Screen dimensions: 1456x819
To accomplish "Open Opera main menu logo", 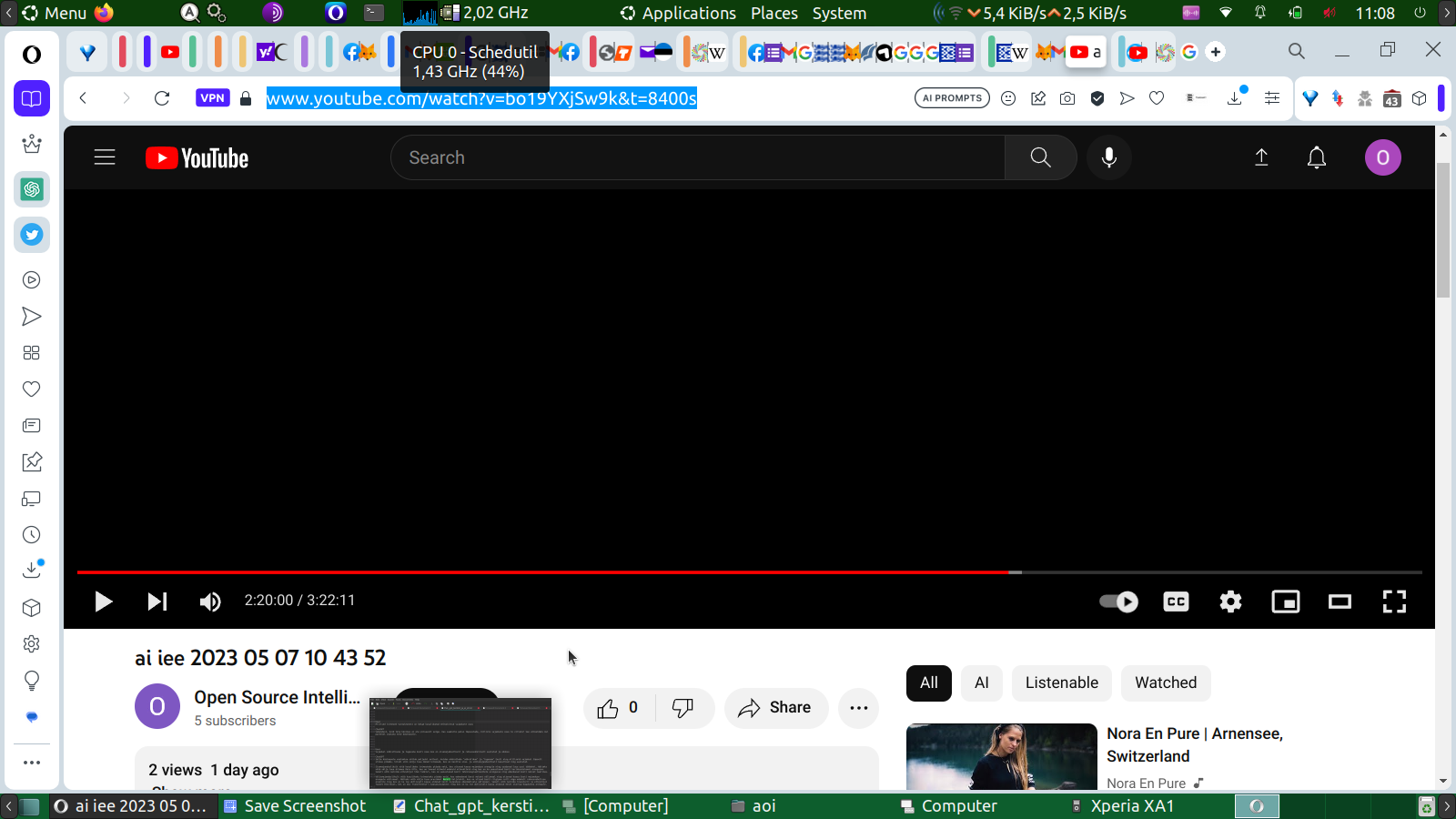I will tap(32, 55).
